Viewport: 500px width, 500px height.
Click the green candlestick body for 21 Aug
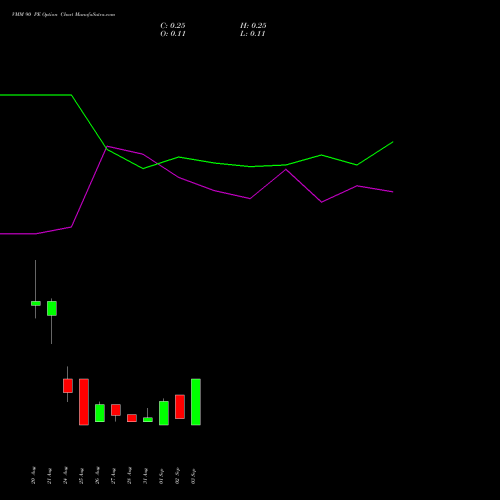pos(52,308)
